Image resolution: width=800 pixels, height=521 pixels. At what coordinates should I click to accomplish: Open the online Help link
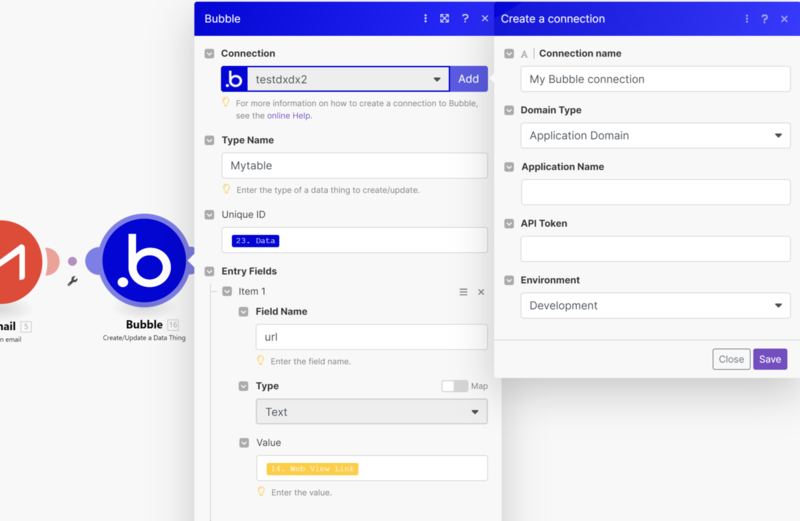click(x=288, y=116)
